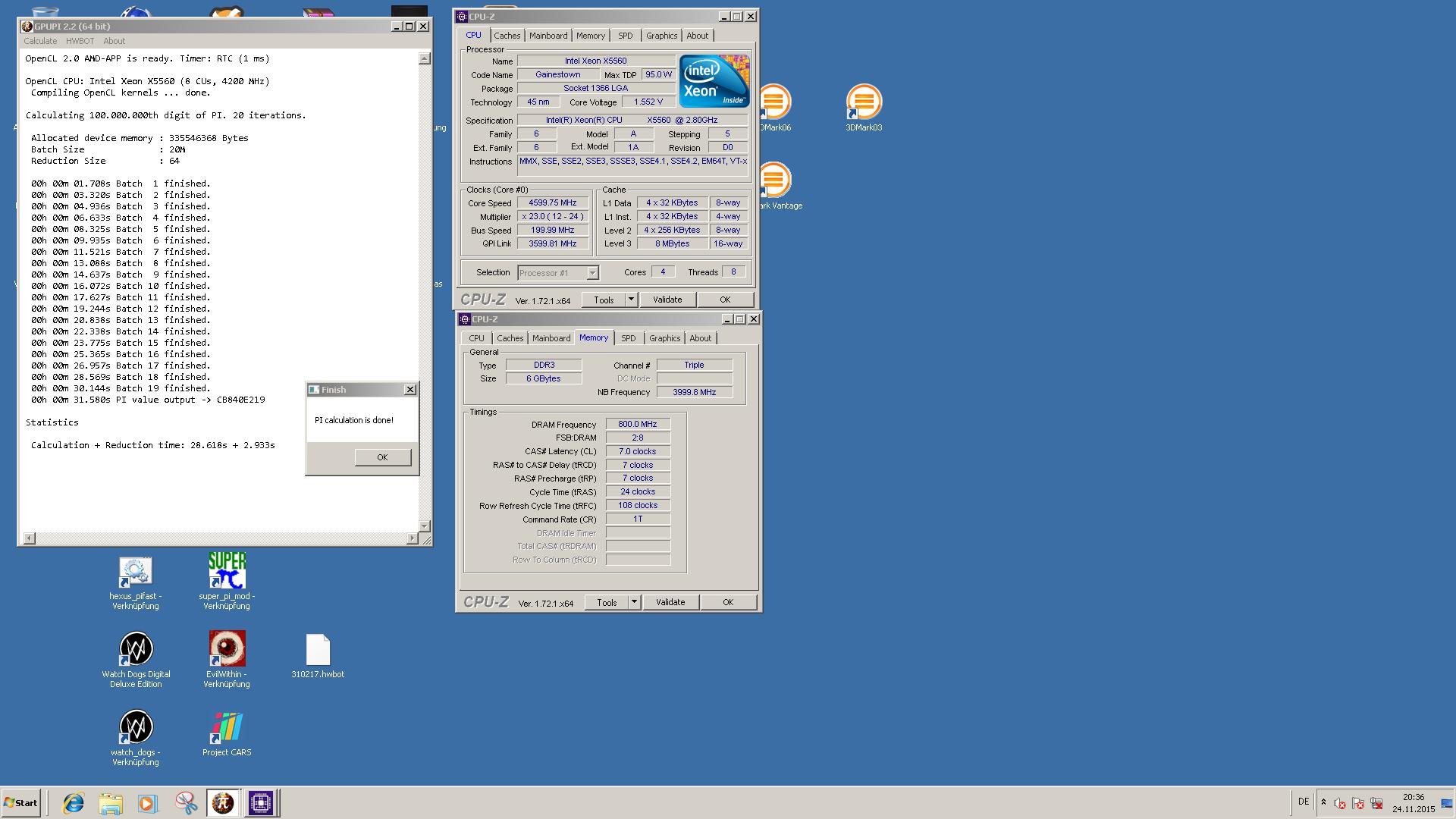Click the DRAM Frequency 800.0 MHz field
The width and height of the screenshot is (1456, 819).
pyautogui.click(x=638, y=424)
